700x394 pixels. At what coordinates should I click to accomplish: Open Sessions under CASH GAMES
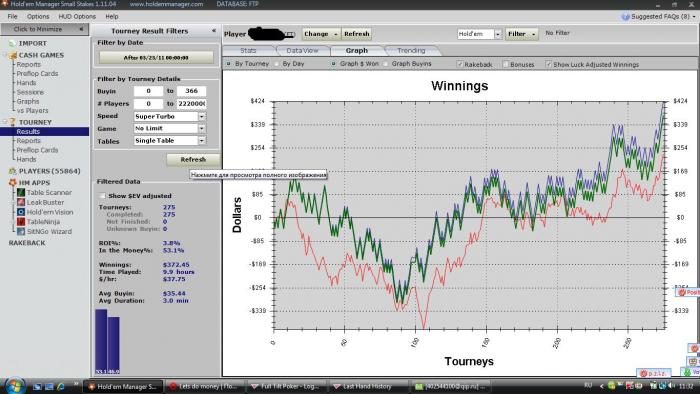coord(30,92)
